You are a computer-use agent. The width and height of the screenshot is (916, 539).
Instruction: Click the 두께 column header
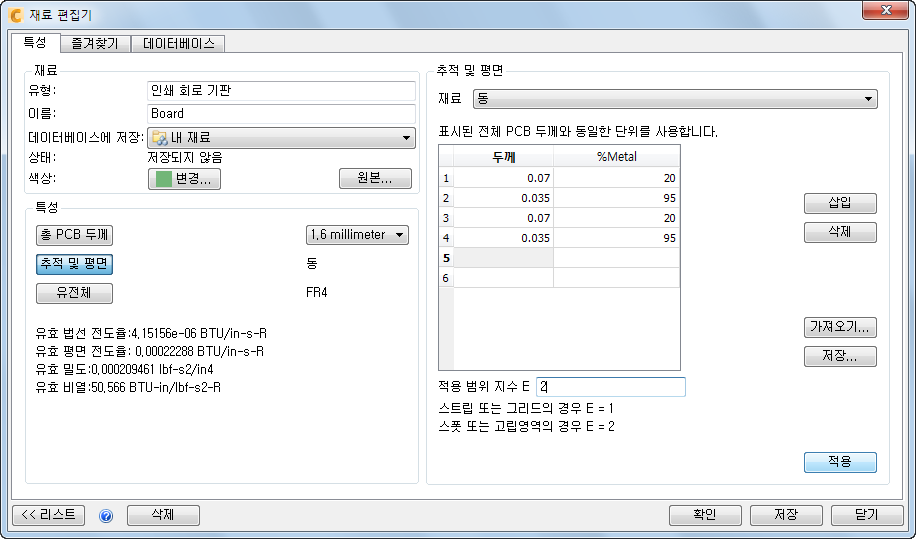[x=504, y=157]
